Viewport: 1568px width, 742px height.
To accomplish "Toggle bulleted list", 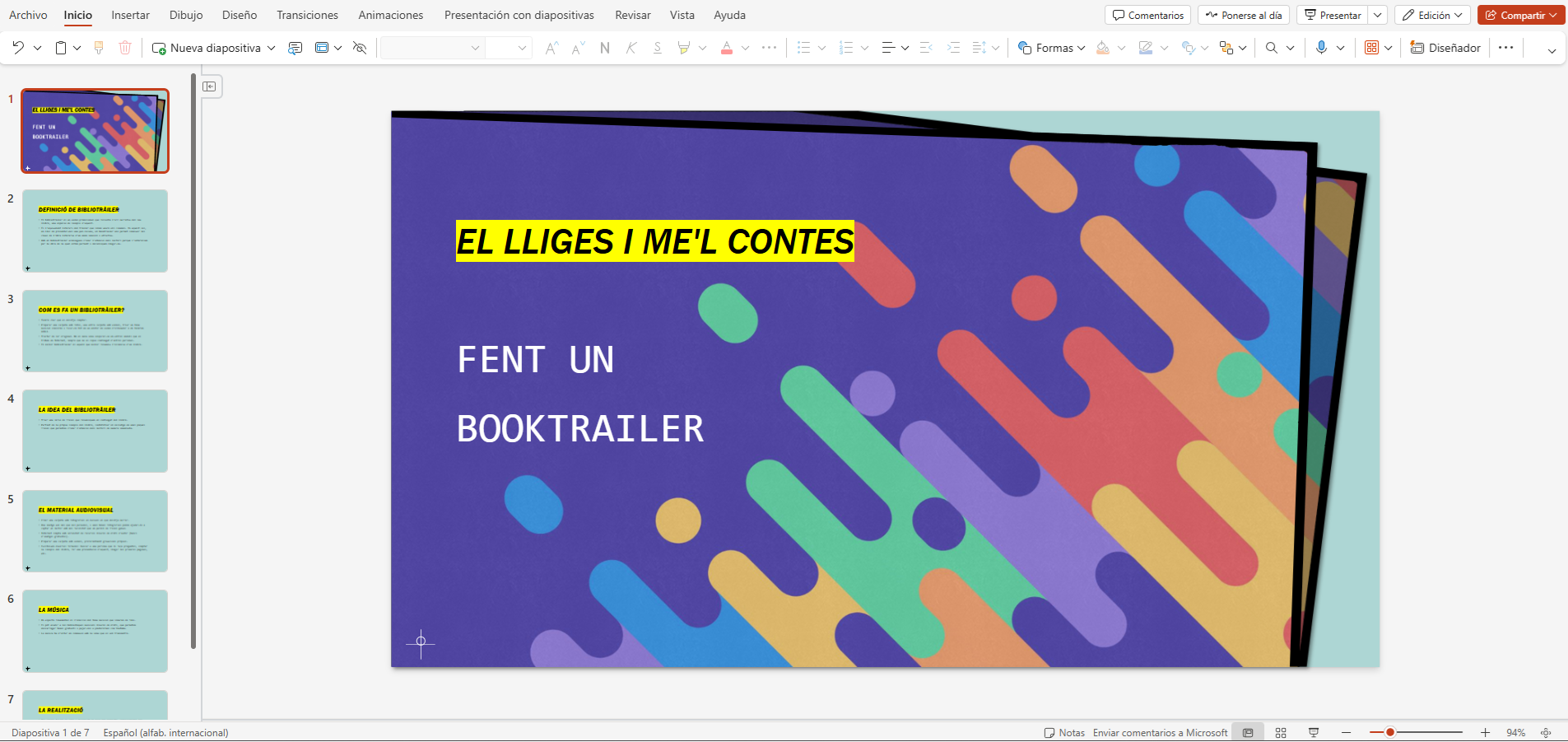I will pos(804,48).
